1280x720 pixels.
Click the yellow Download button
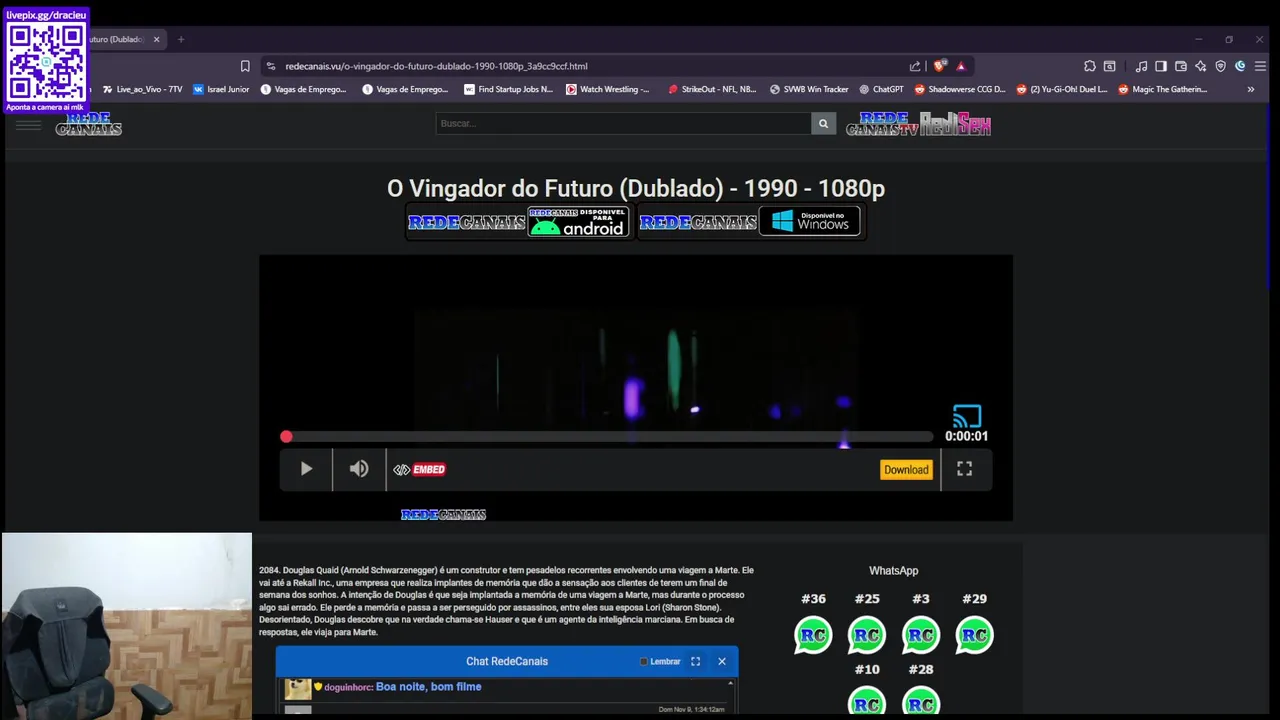[906, 470]
